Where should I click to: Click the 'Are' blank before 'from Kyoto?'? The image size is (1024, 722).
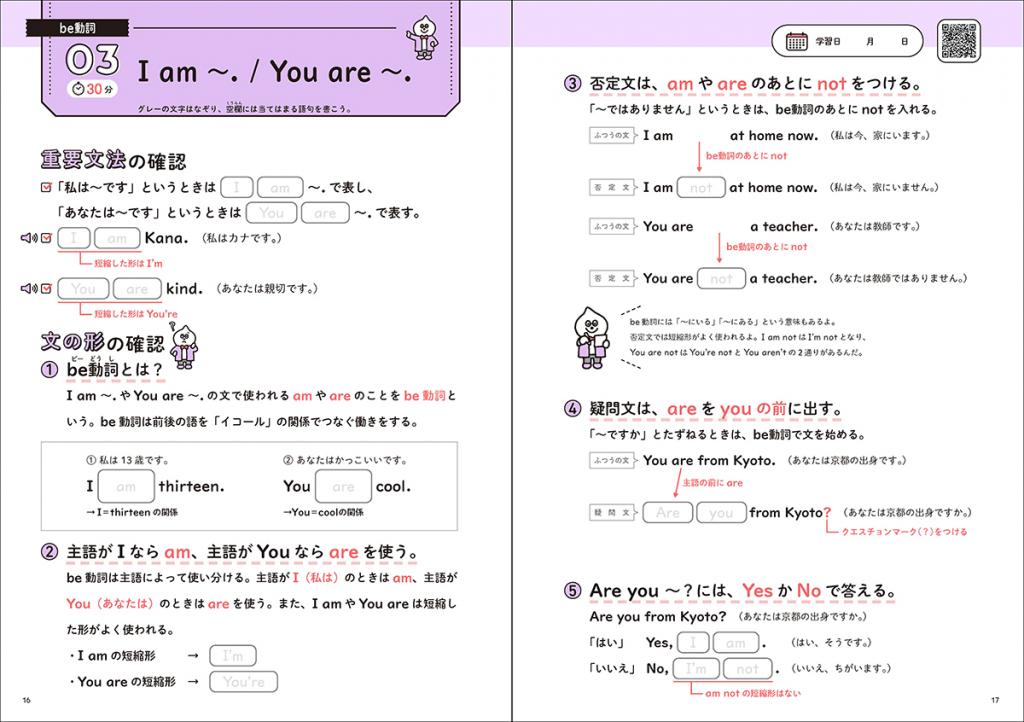[668, 513]
